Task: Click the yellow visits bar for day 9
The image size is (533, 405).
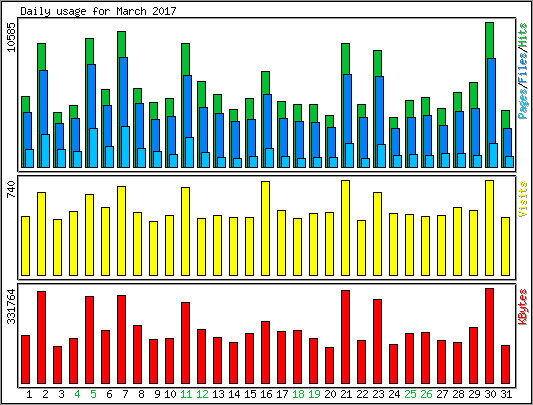Action: tap(154, 249)
